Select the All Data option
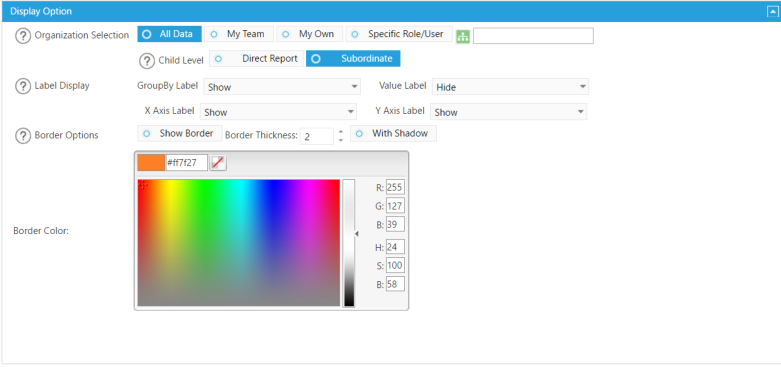This screenshot has height=367, width=781. [x=169, y=34]
